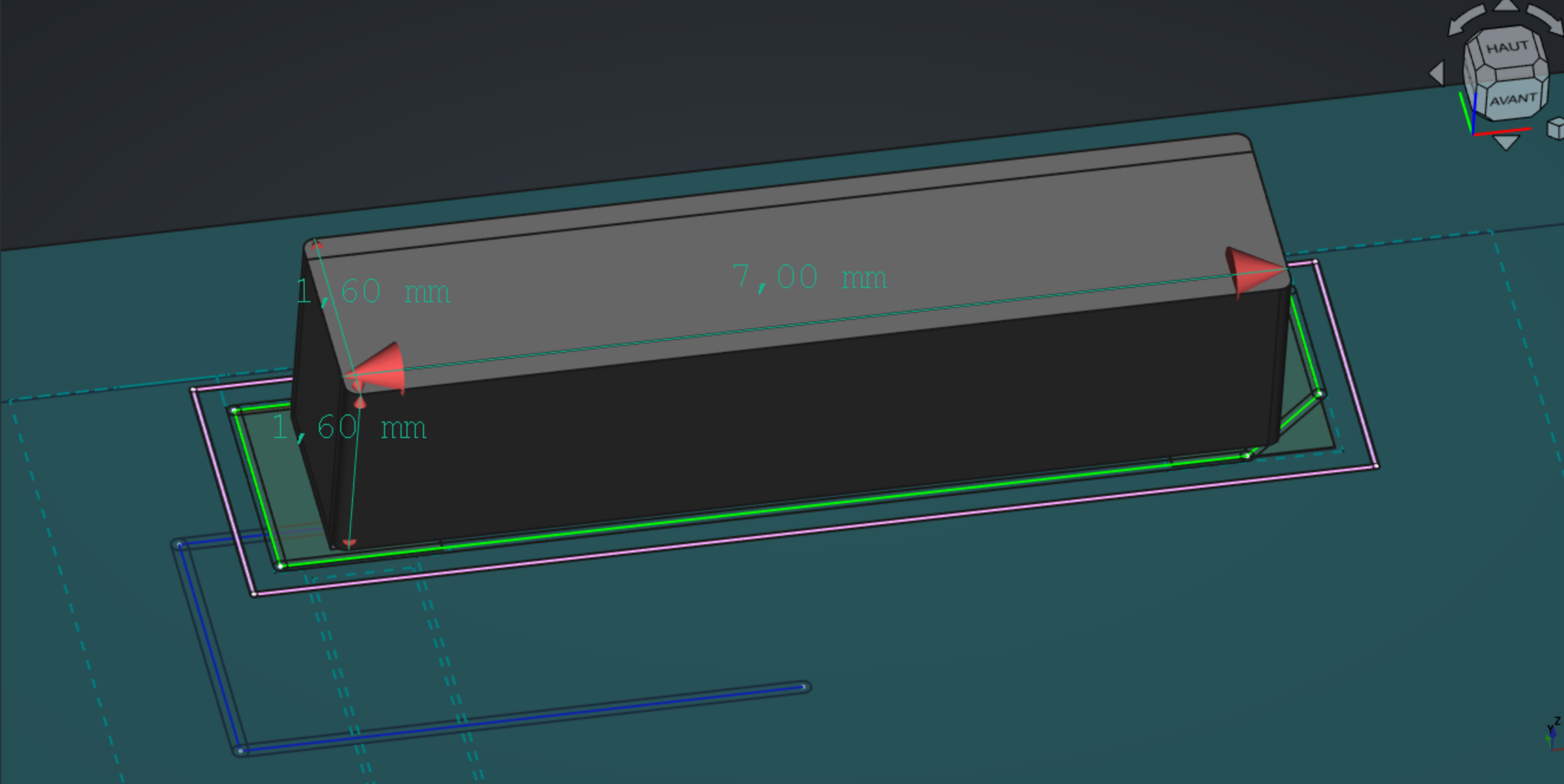Click the left-pointing triangle beside the navigation cube
Viewport: 1564px width, 784px height.
point(1436,73)
